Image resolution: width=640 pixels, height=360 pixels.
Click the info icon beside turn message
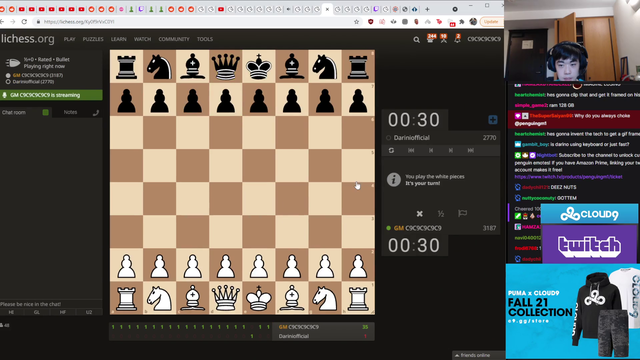[x=394, y=180]
